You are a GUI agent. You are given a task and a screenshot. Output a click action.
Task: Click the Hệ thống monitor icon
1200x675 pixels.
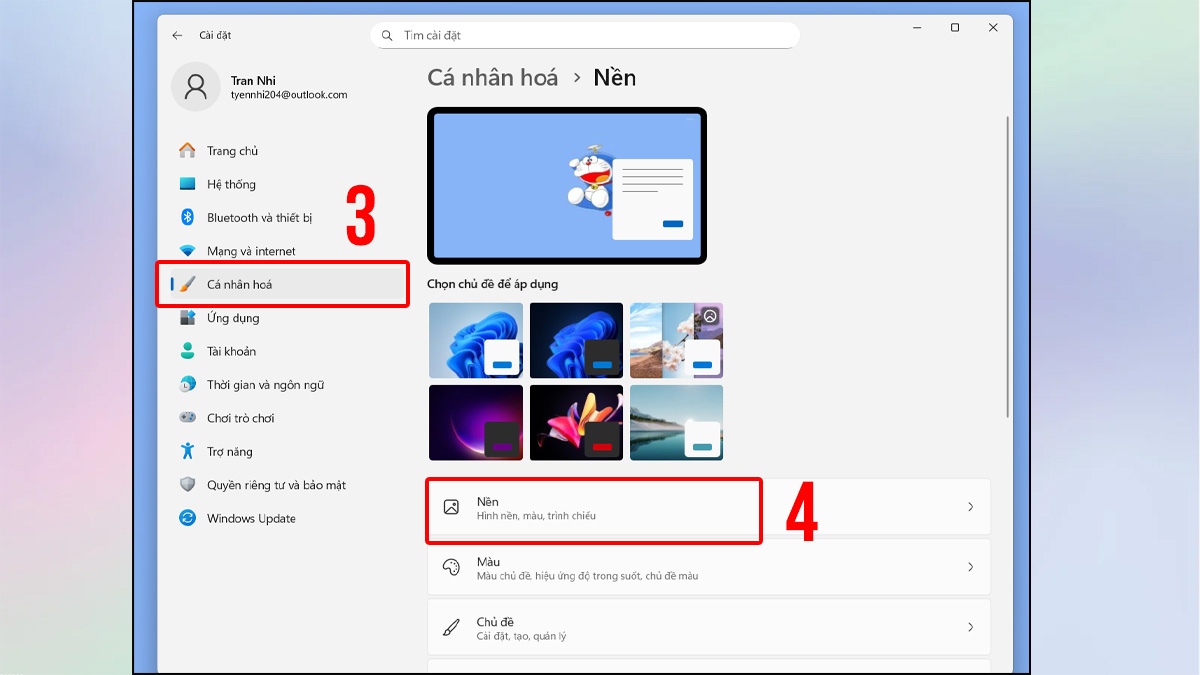pos(187,184)
